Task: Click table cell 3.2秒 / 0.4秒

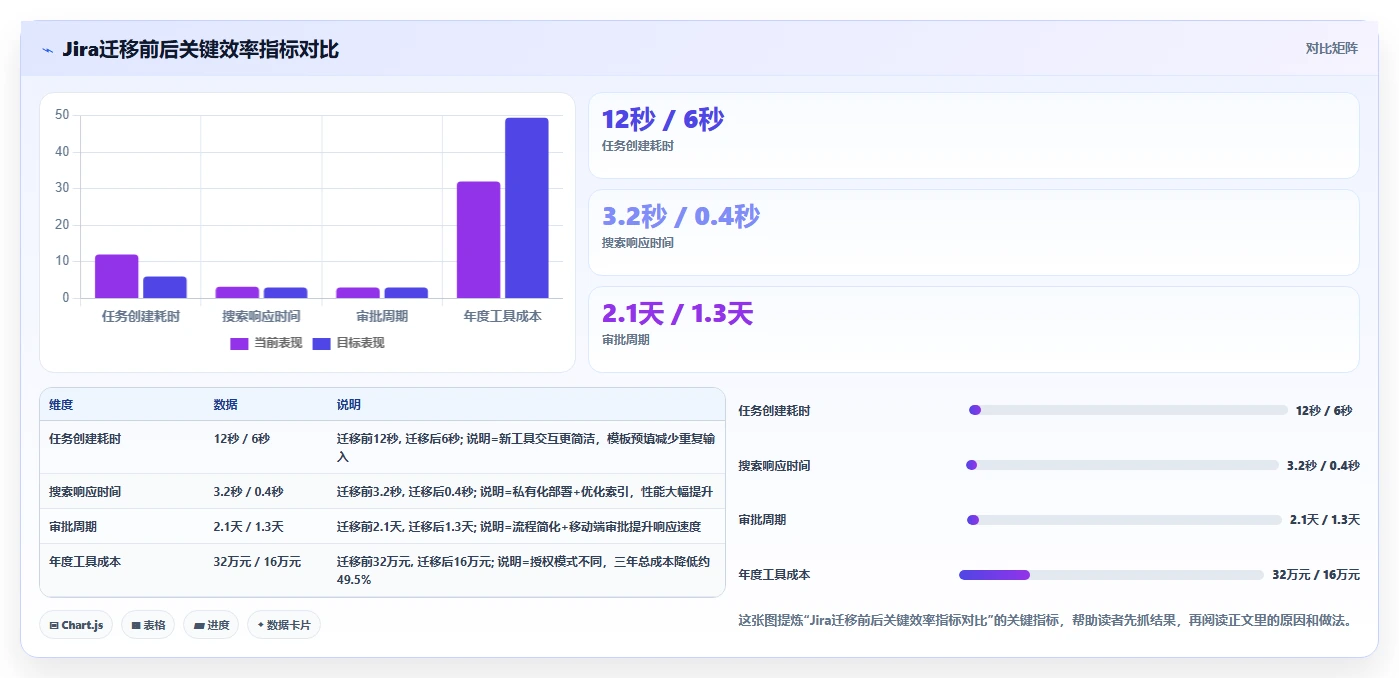Action: pyautogui.click(x=248, y=492)
